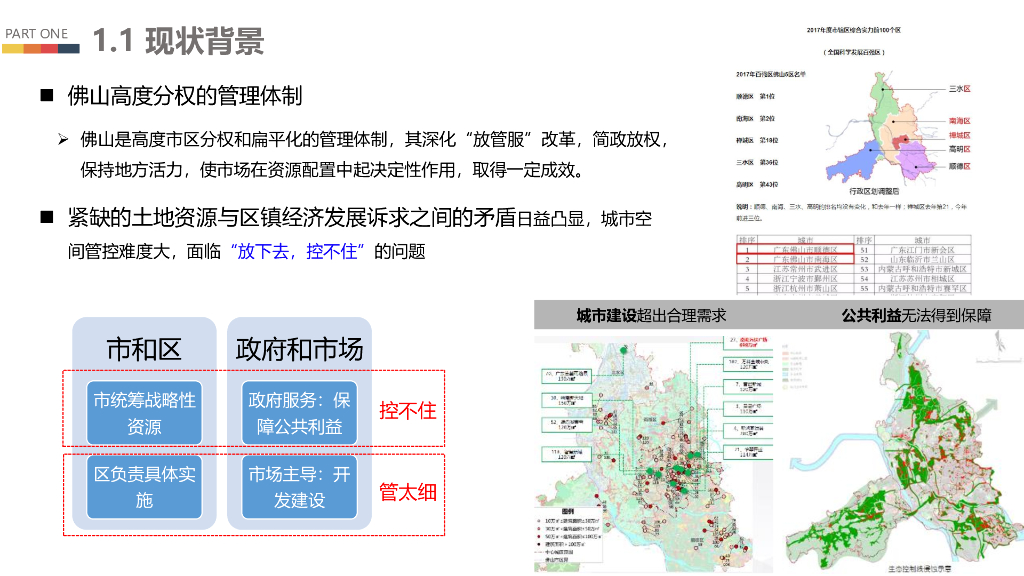Click the "南海区" map label
The image size is (1024, 576).
pos(959,121)
